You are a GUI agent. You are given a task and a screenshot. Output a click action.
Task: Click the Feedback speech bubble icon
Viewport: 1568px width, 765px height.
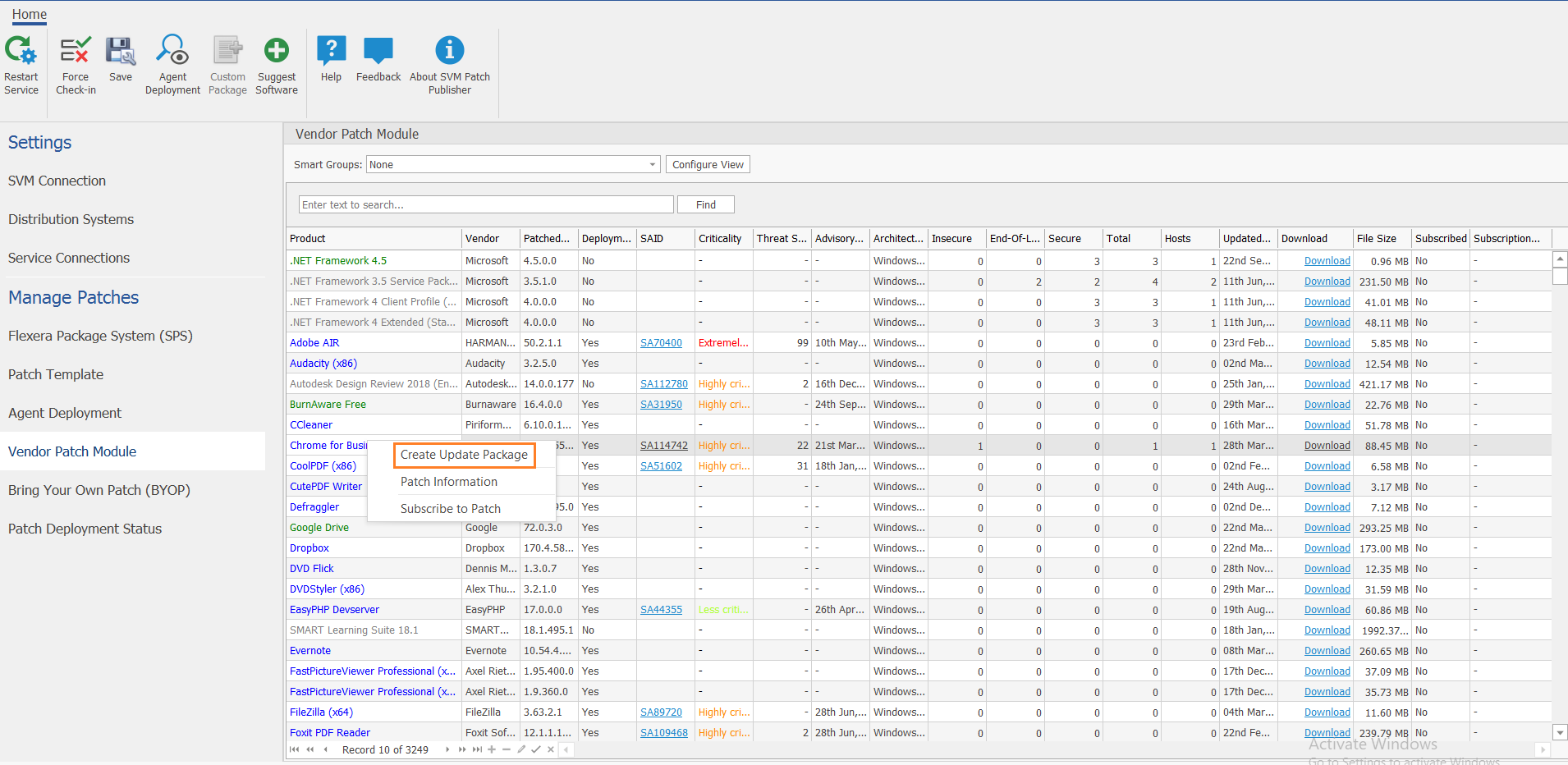point(378,50)
